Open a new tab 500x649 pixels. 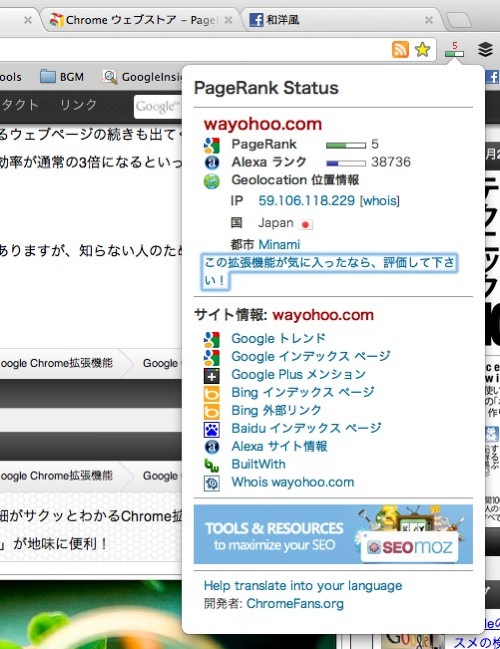point(458,20)
